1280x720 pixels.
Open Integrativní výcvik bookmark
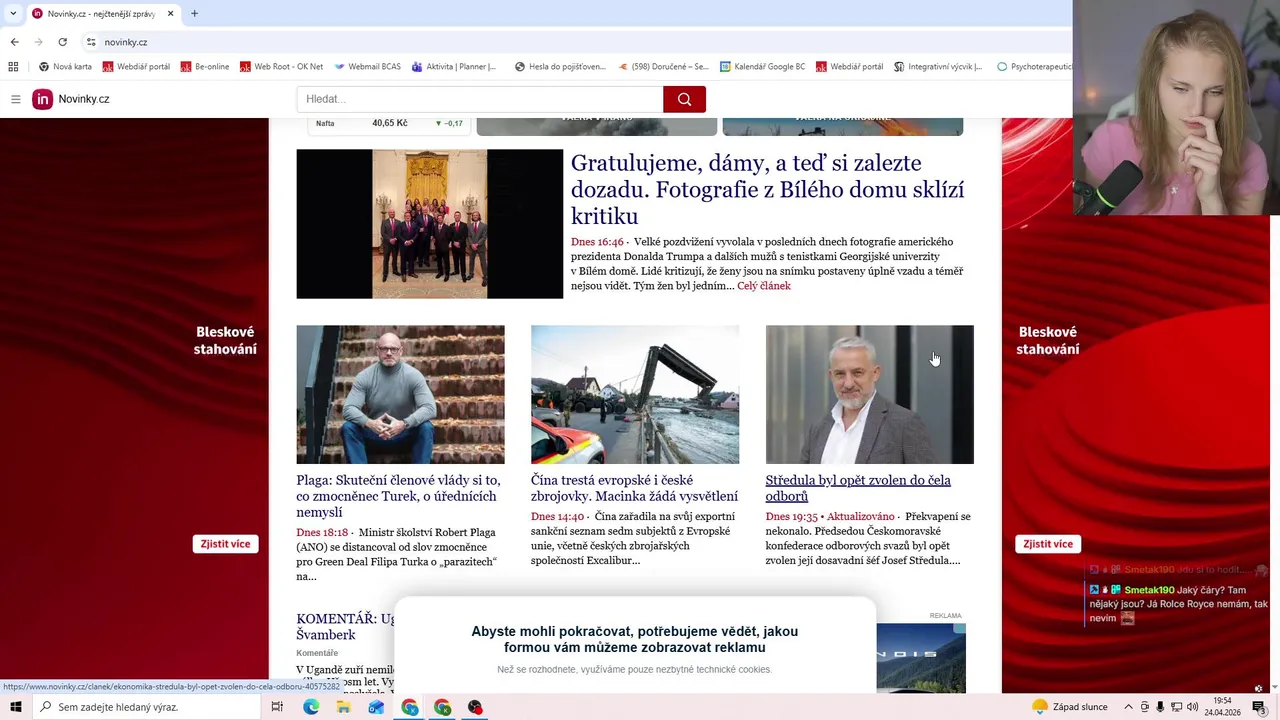[938, 67]
